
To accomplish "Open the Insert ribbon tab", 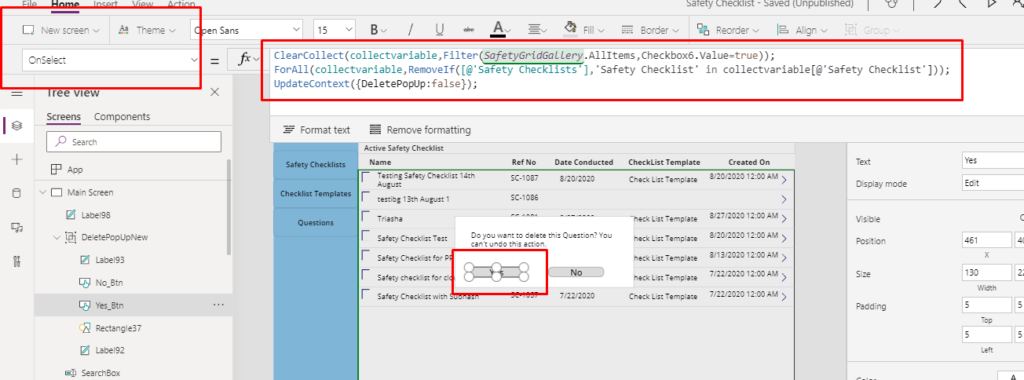I will pos(105,4).
